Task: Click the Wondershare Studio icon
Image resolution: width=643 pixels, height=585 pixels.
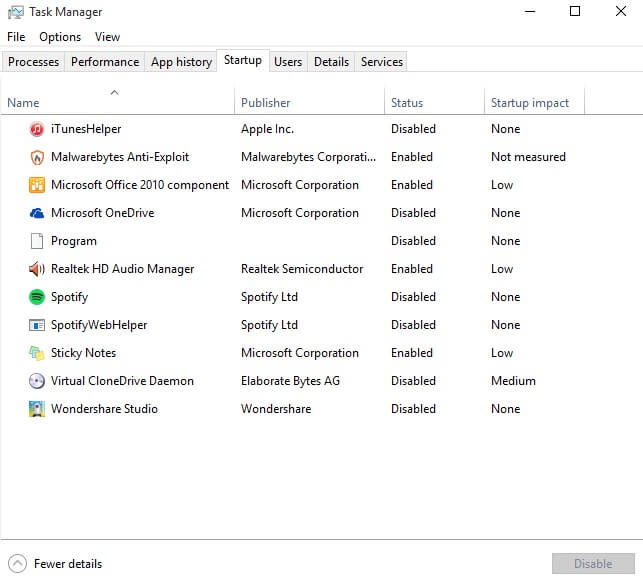Action: pos(36,409)
